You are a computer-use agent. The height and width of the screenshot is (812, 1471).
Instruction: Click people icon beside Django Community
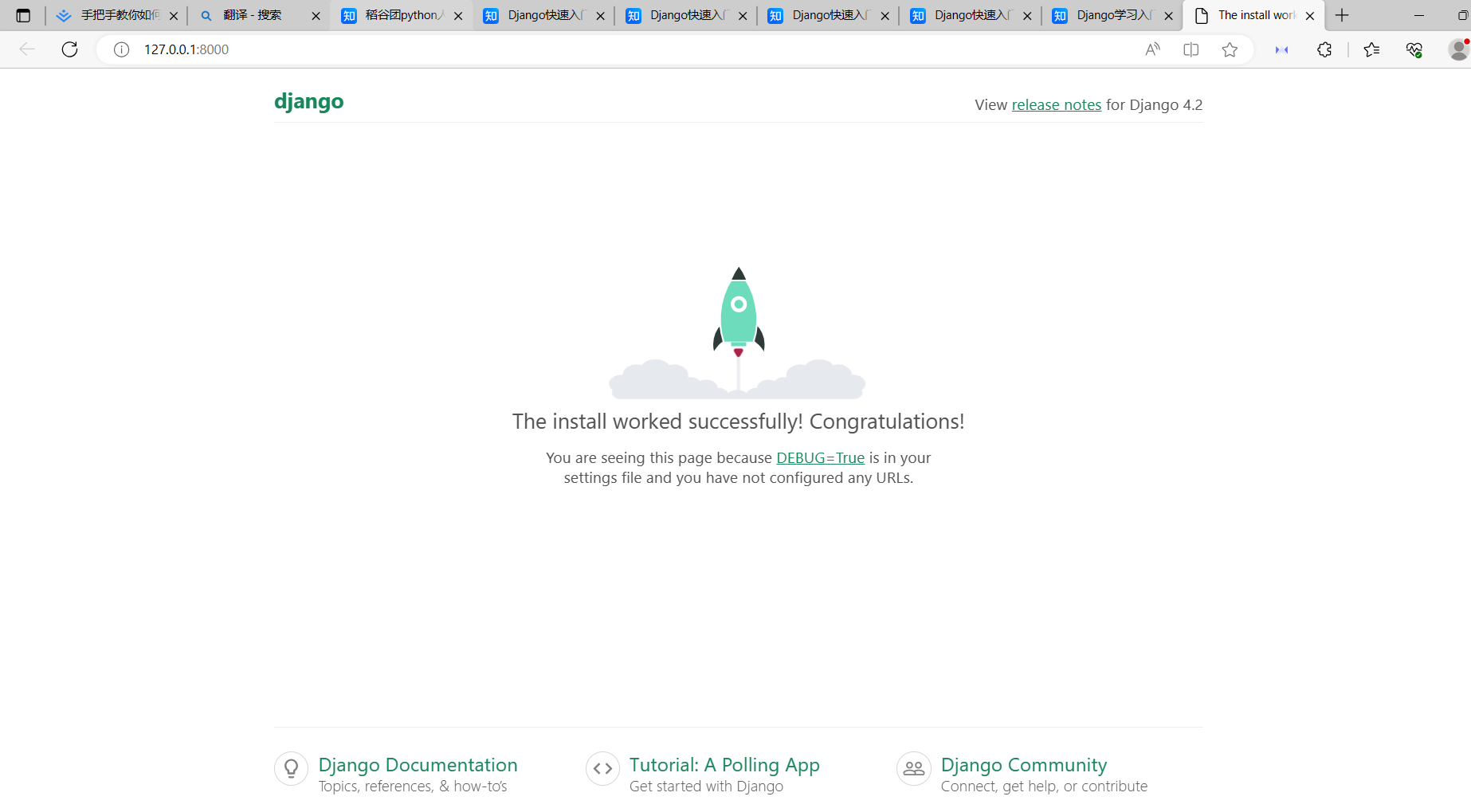913,769
